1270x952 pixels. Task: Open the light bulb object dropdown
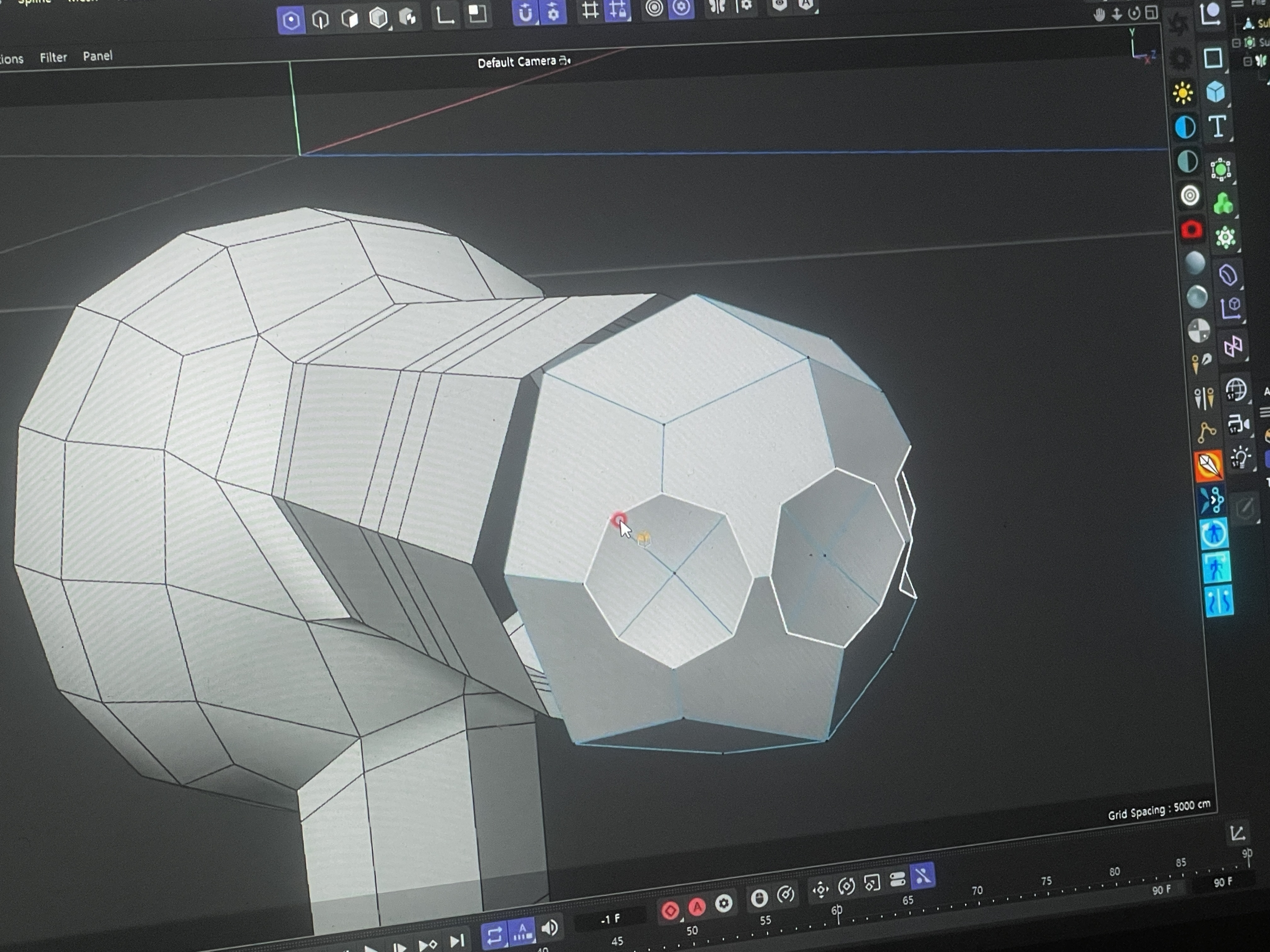pos(1241,457)
